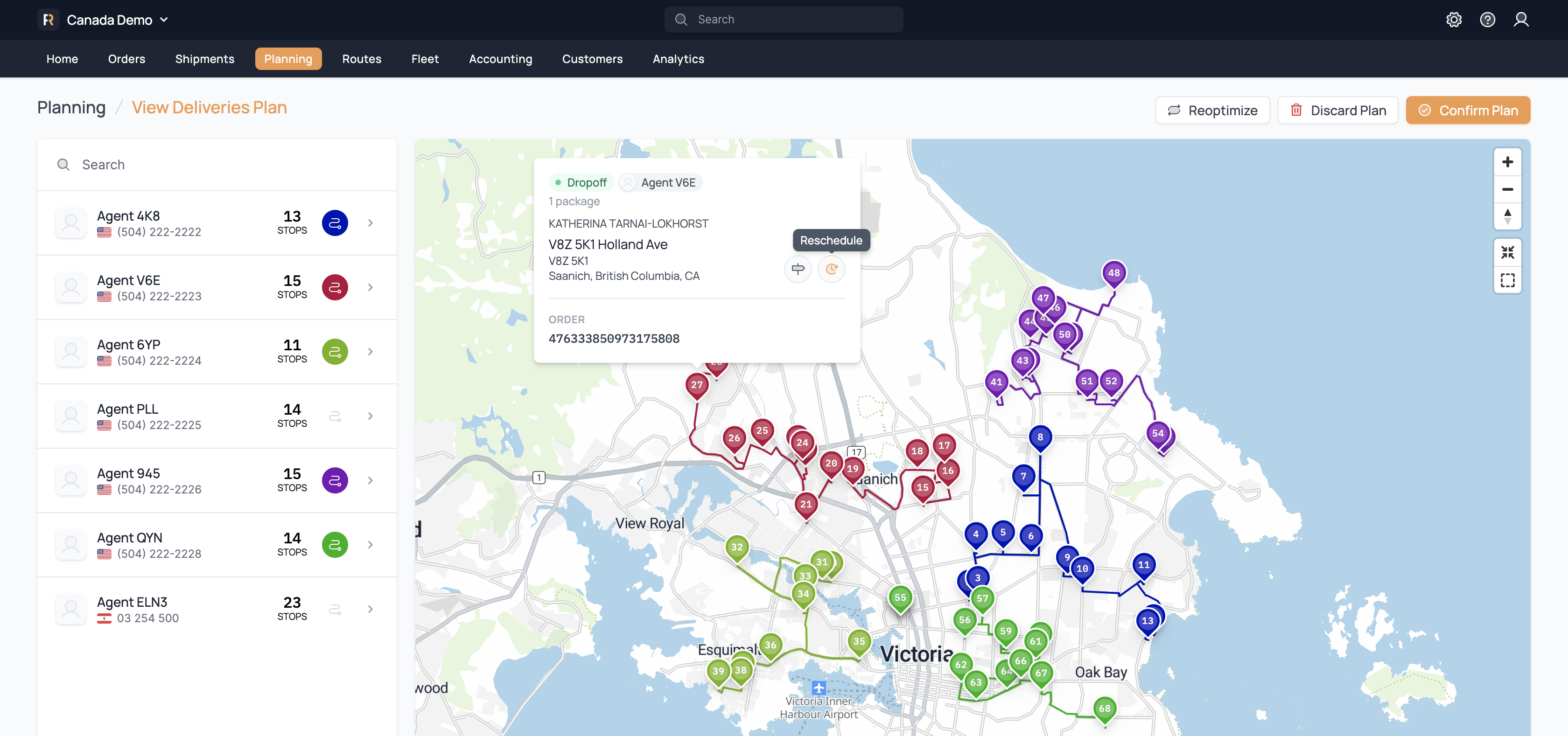The width and height of the screenshot is (1568, 736).
Task: Expand Agent ELN3 stops chevron
Action: [370, 609]
